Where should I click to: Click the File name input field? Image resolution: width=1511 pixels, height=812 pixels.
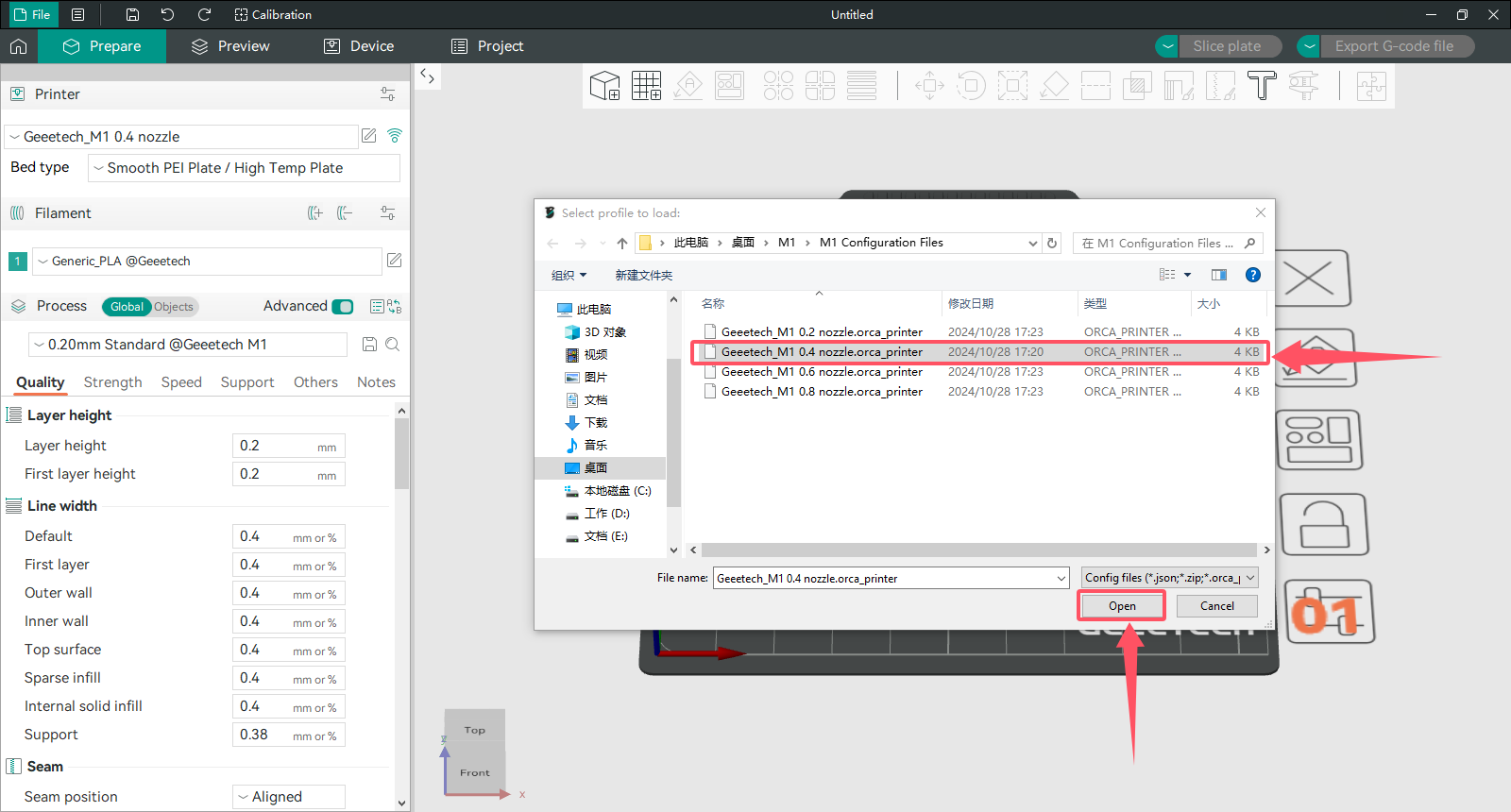pos(884,578)
